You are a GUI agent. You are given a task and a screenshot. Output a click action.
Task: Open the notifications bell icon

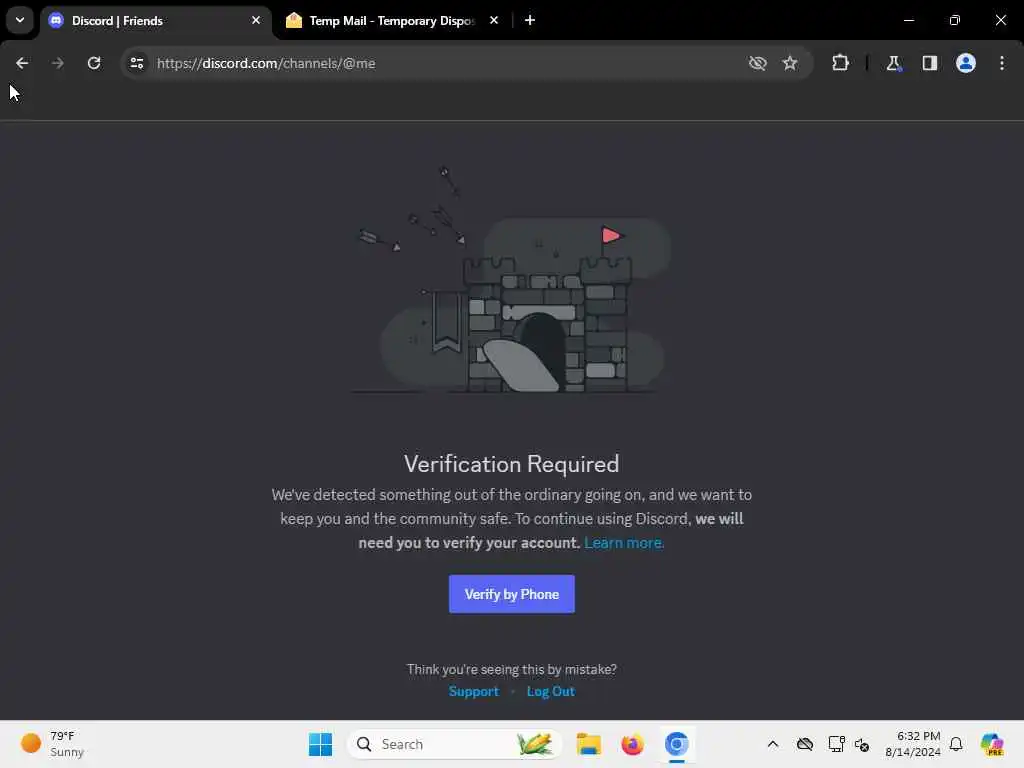[x=956, y=744]
